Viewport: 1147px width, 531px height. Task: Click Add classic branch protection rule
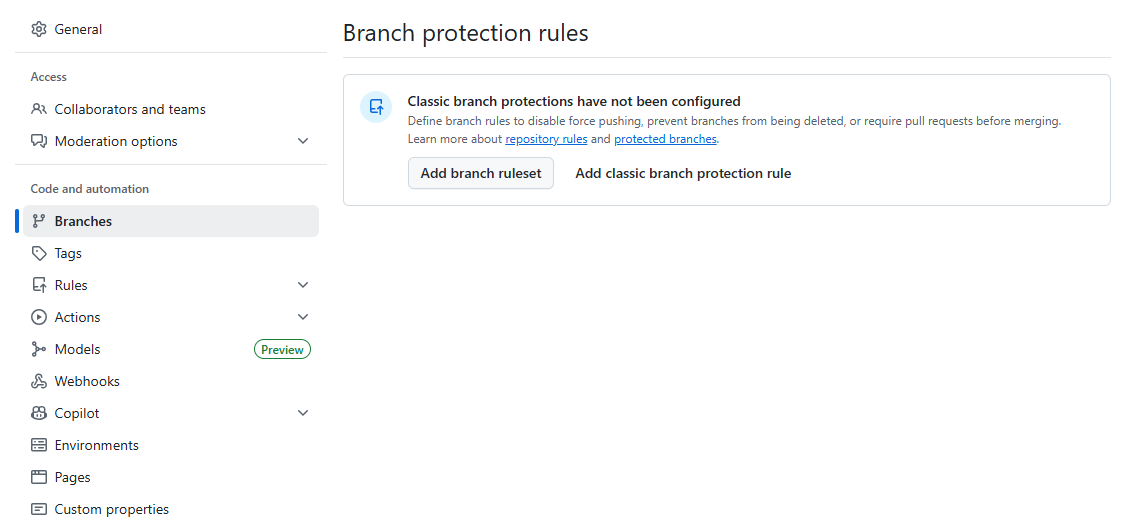pyautogui.click(x=683, y=173)
